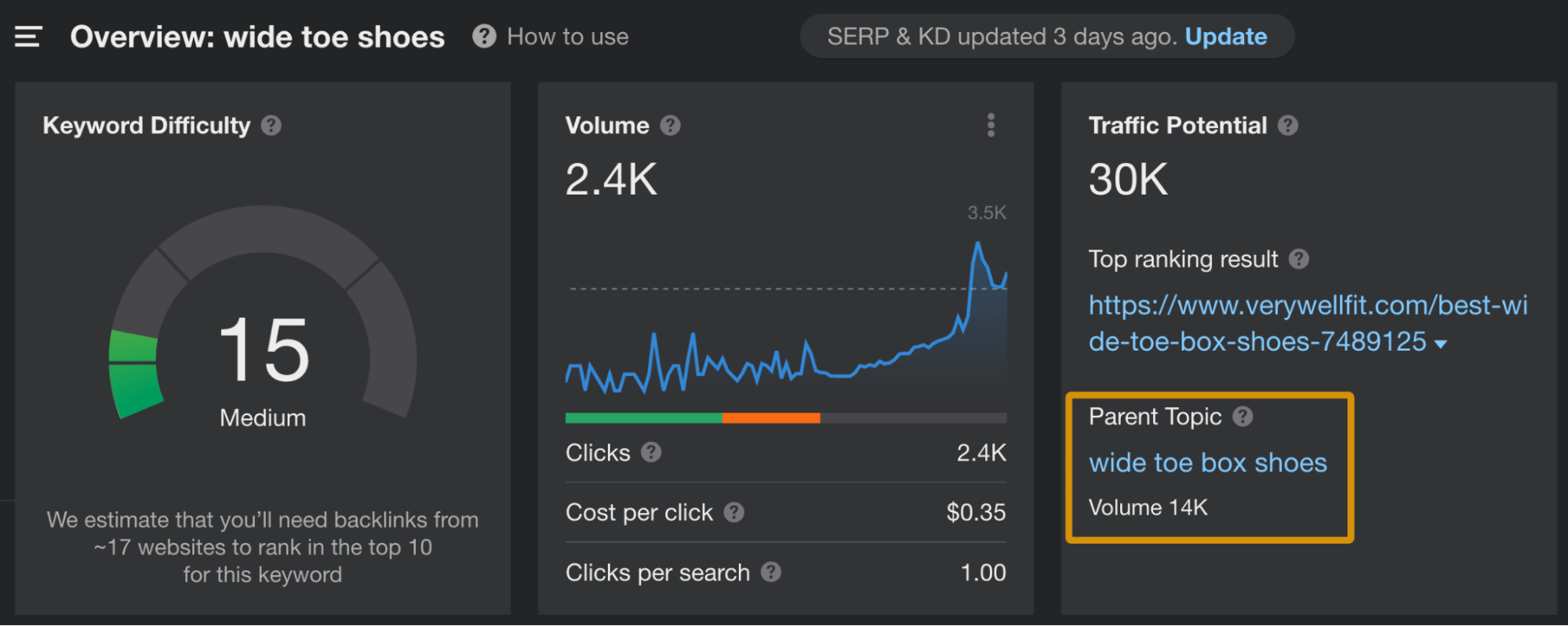The height and width of the screenshot is (626, 1568).
Task: Click Clicks per search help icon
Action: [771, 572]
